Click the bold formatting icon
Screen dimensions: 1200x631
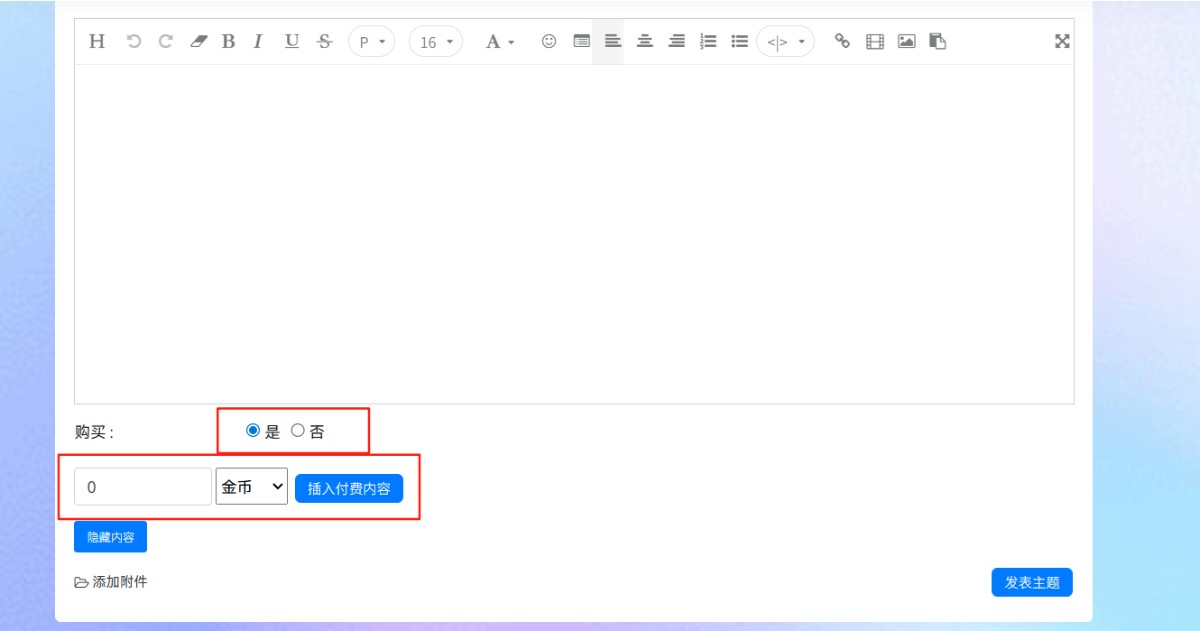[228, 42]
